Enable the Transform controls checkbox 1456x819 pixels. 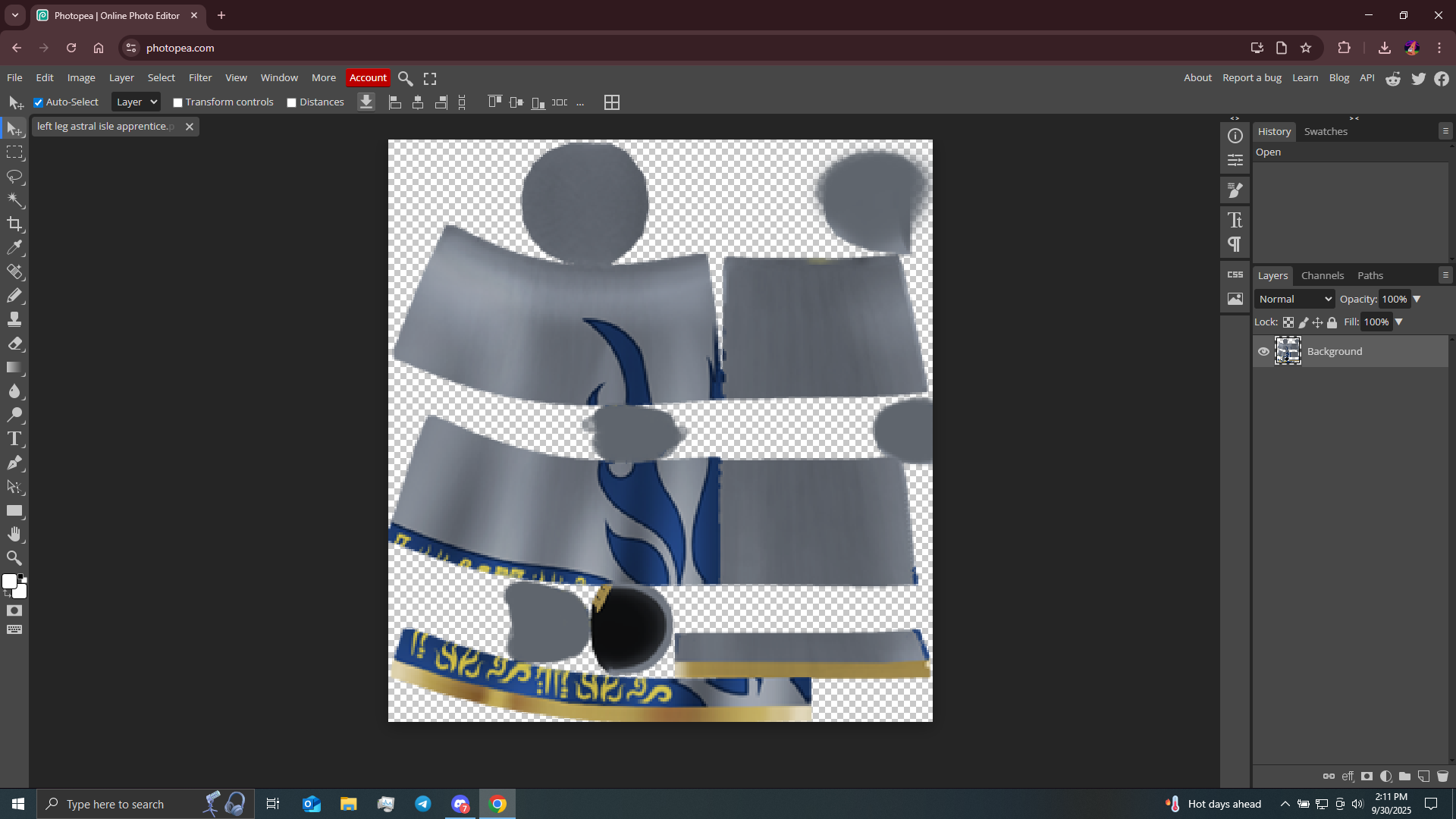click(x=178, y=102)
